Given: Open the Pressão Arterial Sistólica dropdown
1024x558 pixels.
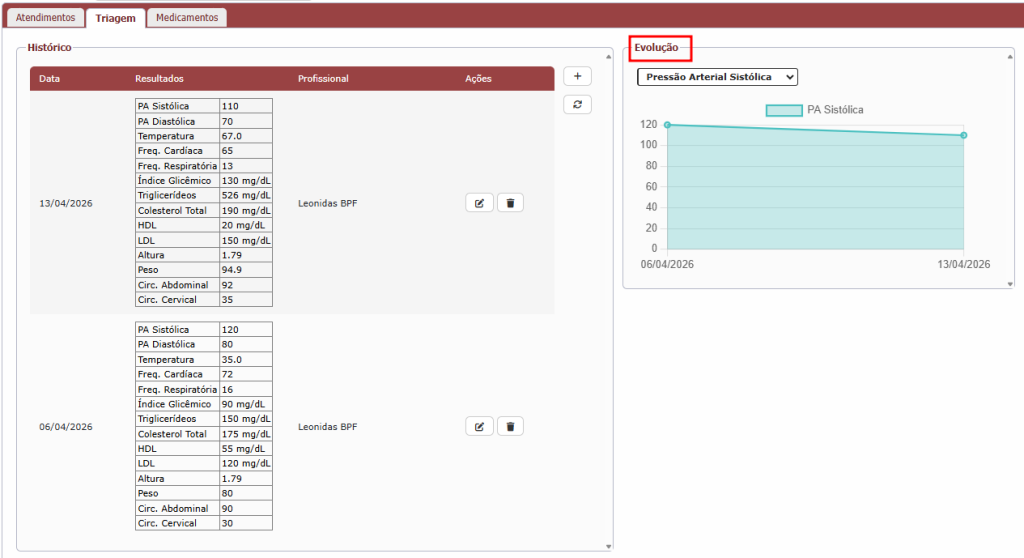Looking at the screenshot, I should click(717, 77).
